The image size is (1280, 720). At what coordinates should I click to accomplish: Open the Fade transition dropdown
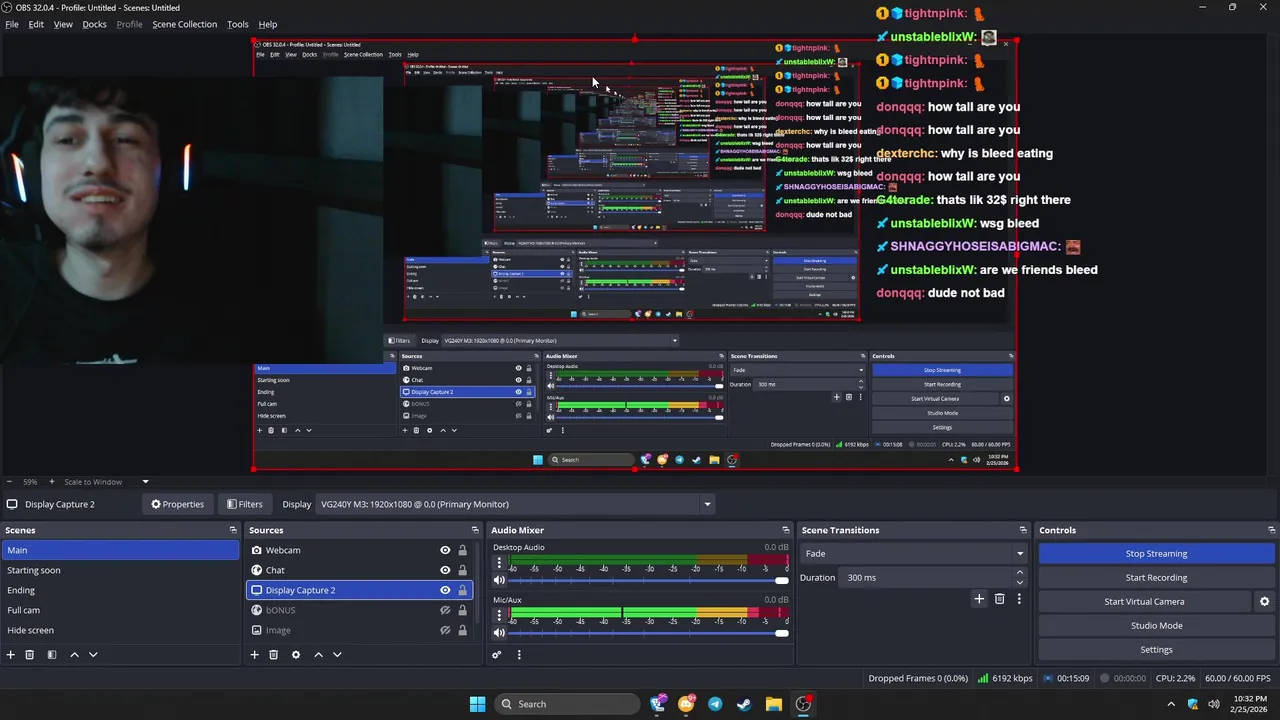tap(914, 553)
